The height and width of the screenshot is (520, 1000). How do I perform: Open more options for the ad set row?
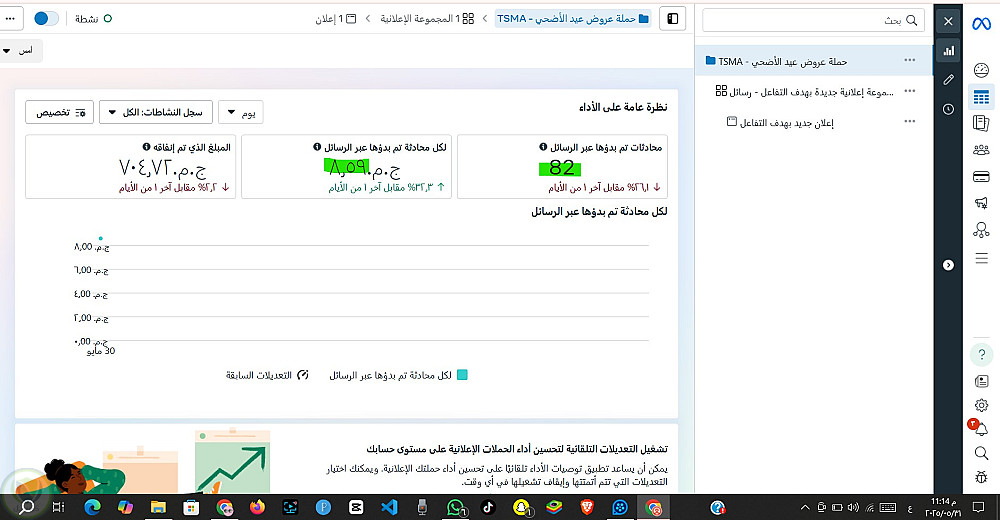click(x=909, y=91)
